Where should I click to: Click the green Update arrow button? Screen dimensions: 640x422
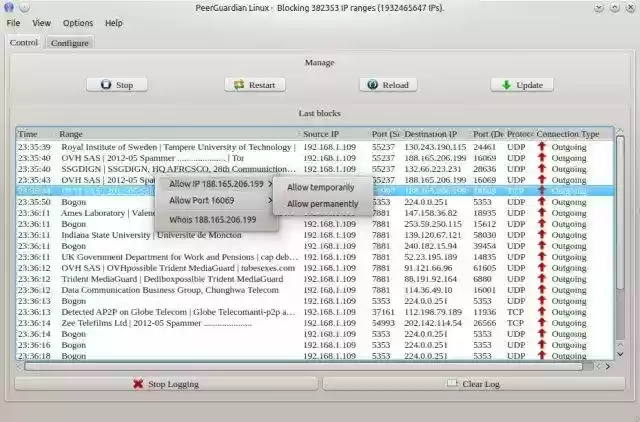tap(521, 85)
